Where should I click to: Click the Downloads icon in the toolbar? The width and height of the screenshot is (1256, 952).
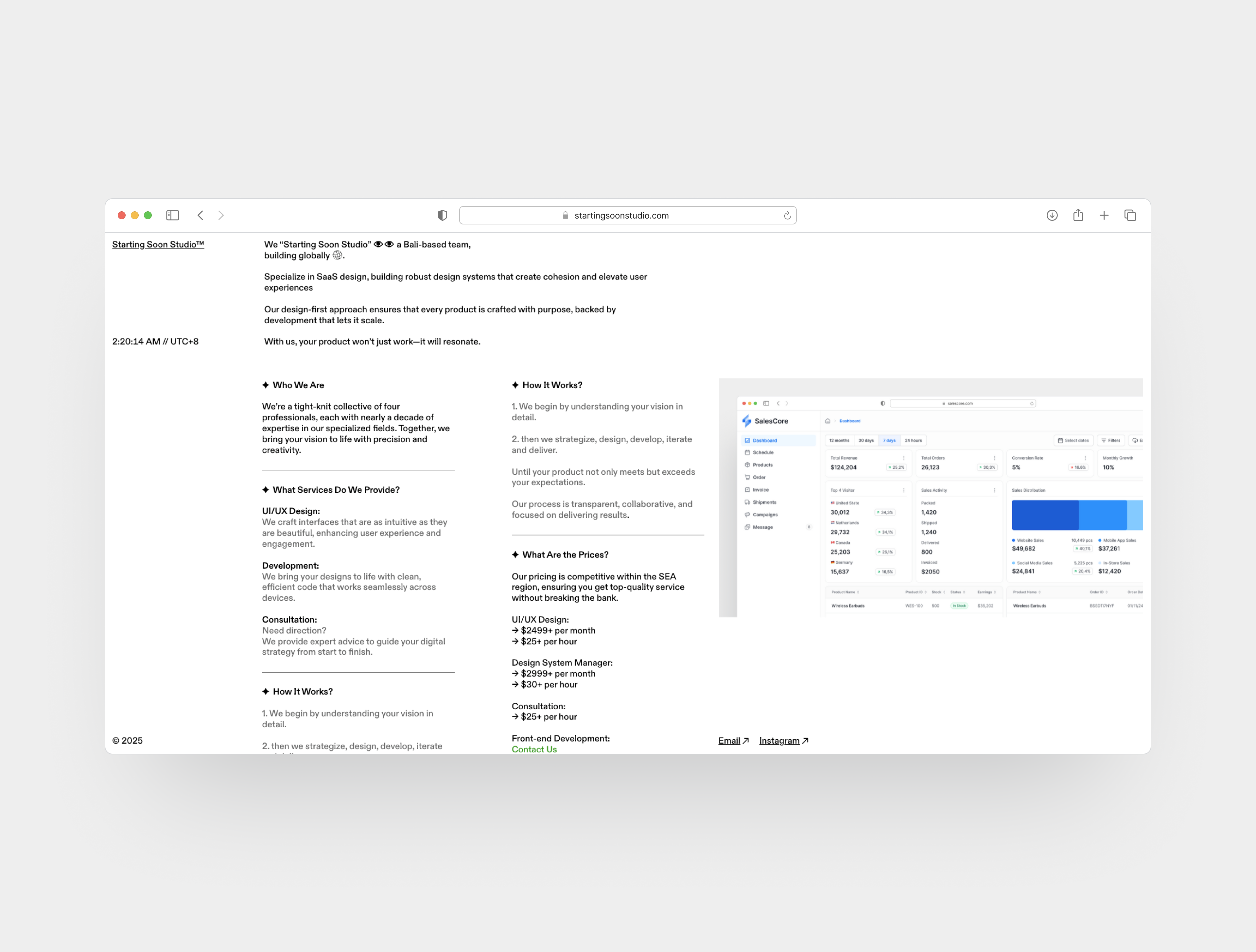pos(1052,215)
